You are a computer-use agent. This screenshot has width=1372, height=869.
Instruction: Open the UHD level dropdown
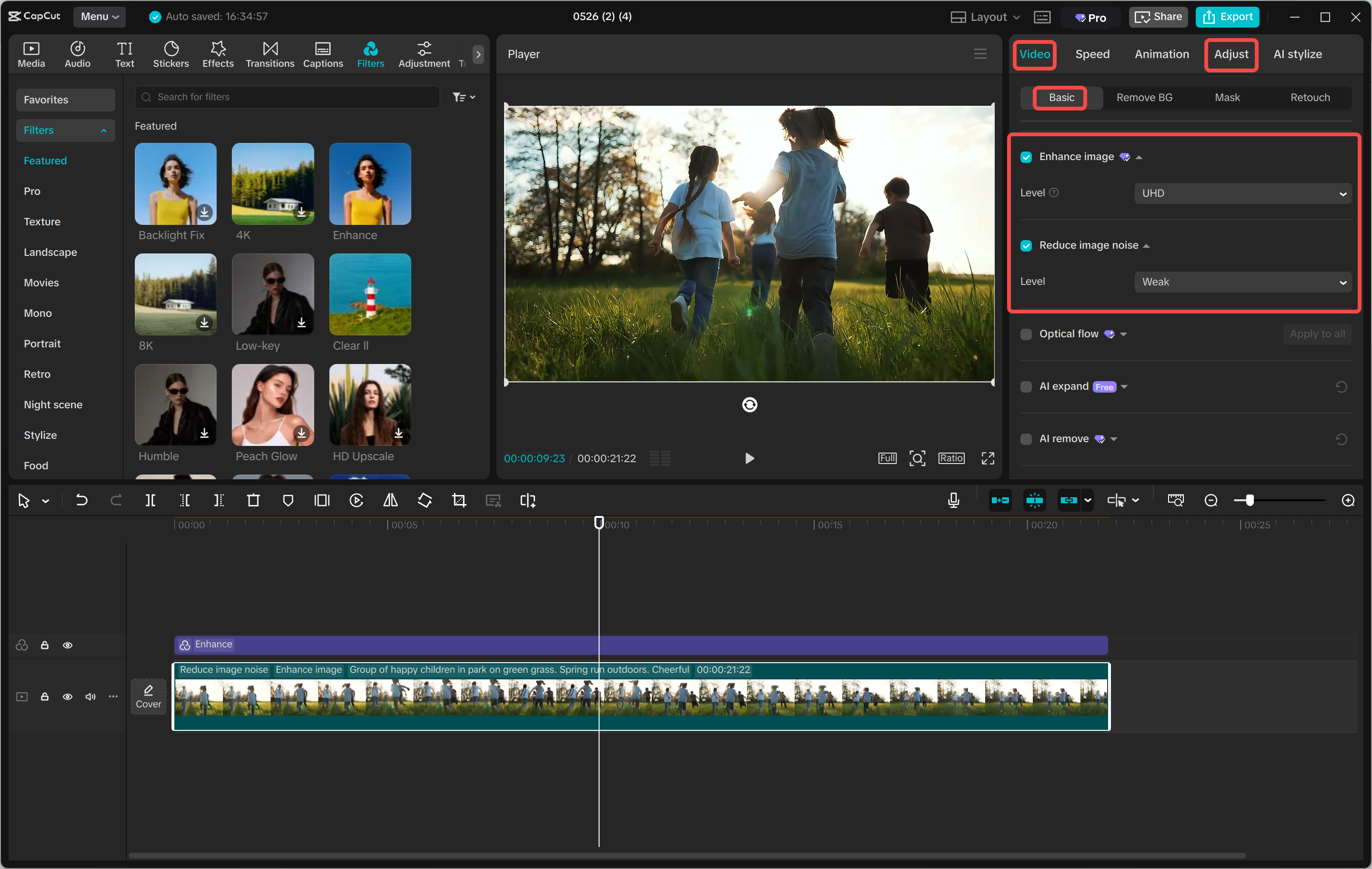click(x=1243, y=193)
